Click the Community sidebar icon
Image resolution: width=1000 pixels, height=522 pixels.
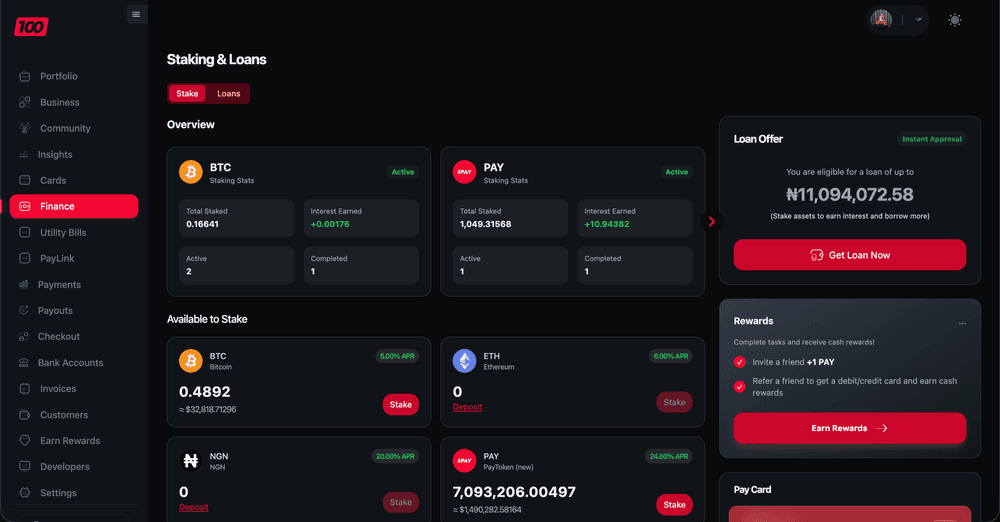point(25,128)
